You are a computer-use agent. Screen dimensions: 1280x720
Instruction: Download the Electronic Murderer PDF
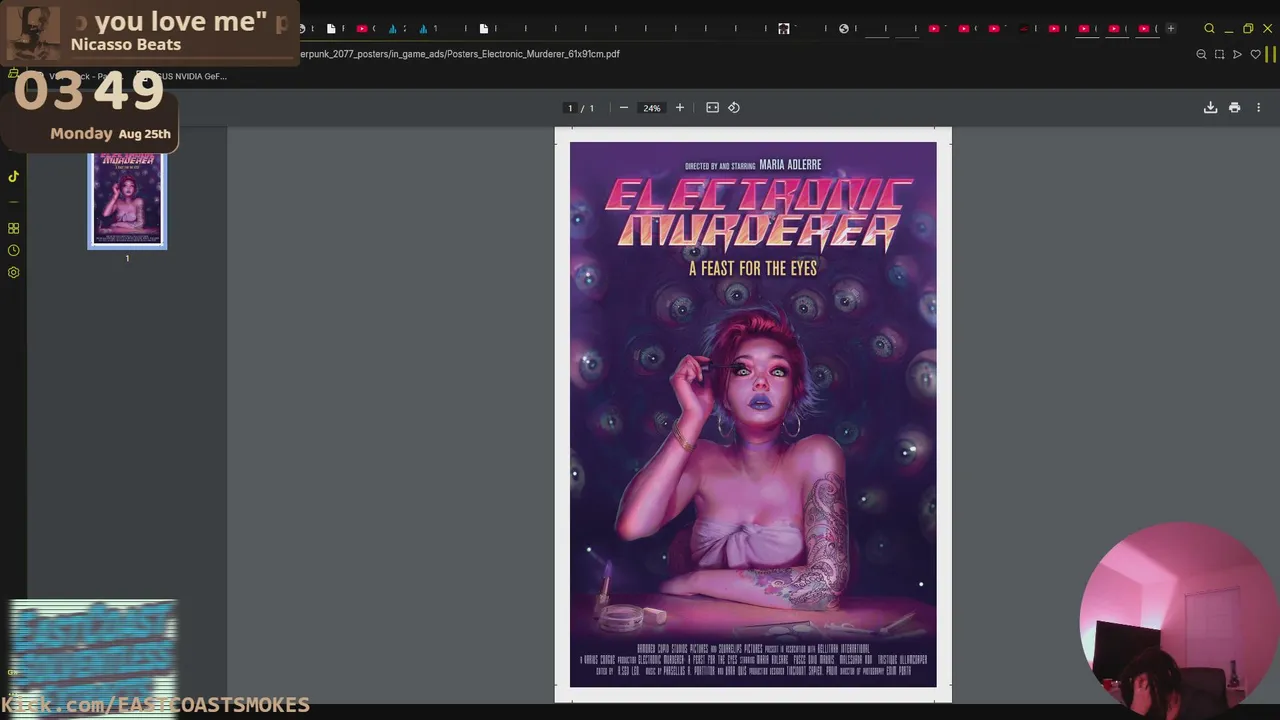[x=1210, y=108]
